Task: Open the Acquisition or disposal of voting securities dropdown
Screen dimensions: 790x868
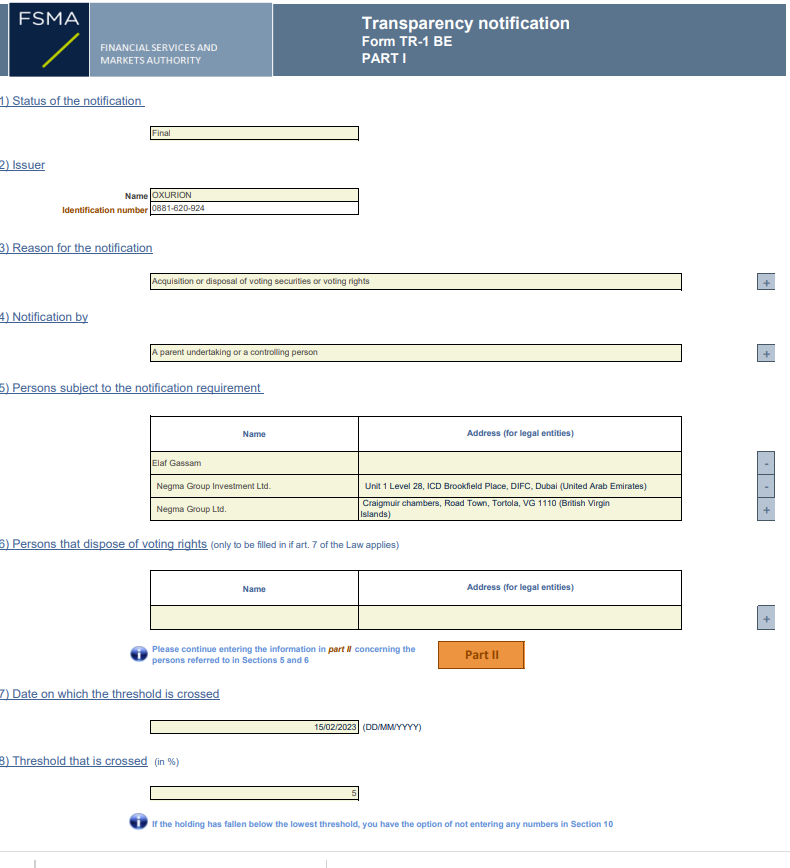Action: pyautogui.click(x=415, y=282)
